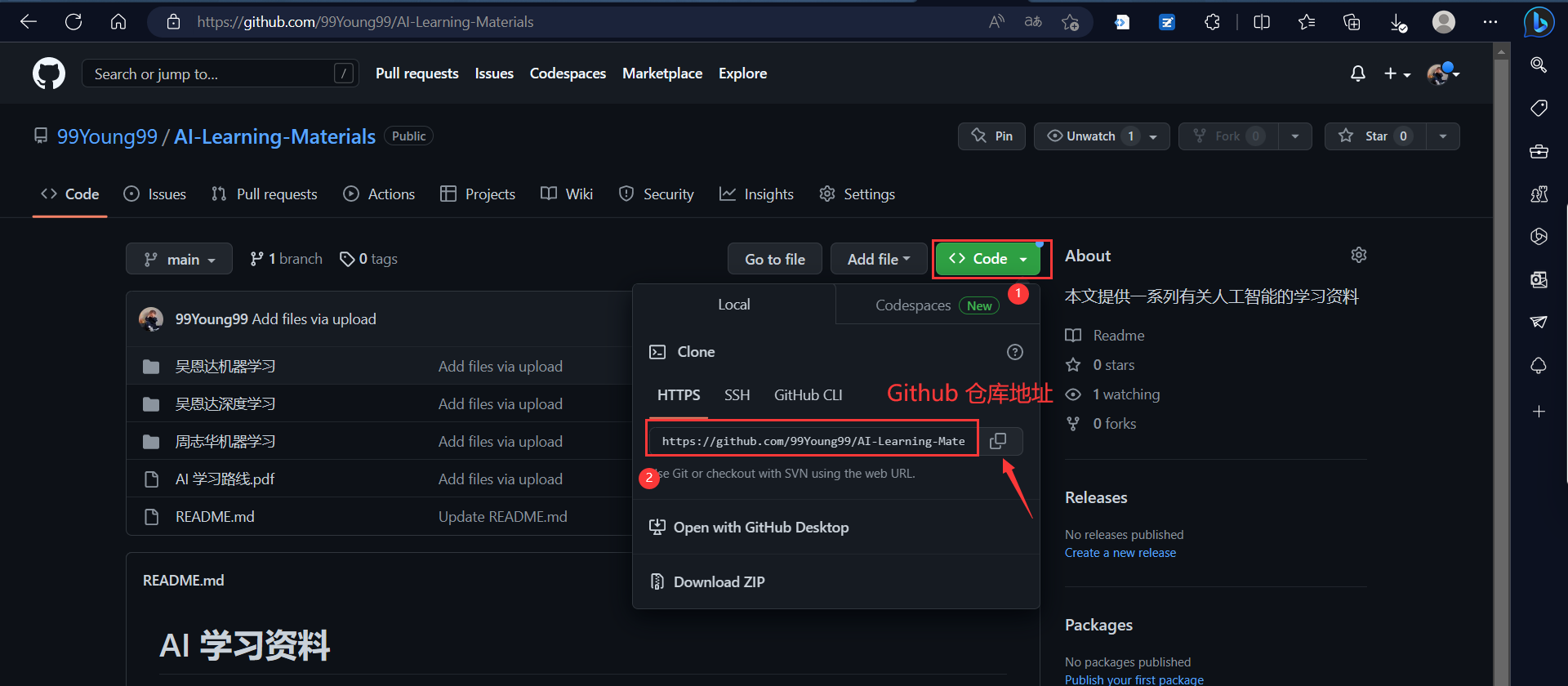Screen dimensions: 1568x686
Task: Open sidebar games chess icon
Action: pyautogui.click(x=1539, y=194)
